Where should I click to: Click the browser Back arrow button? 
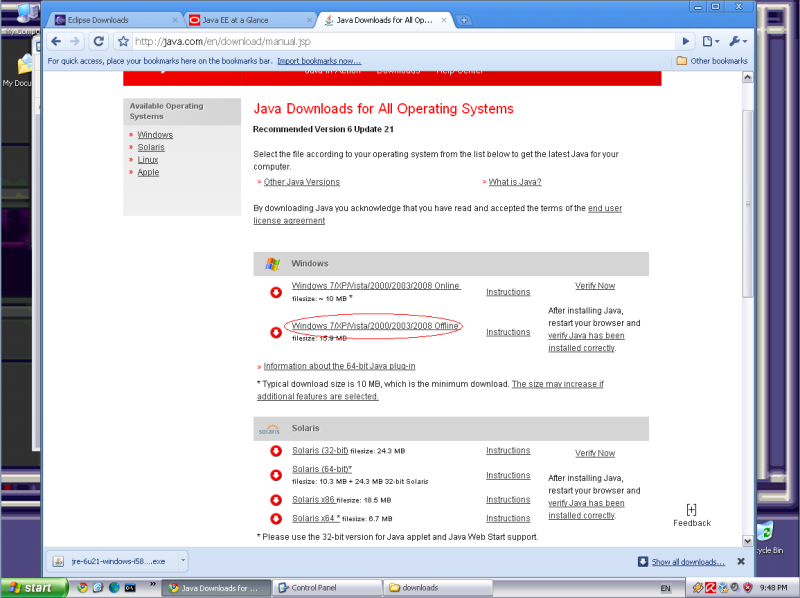click(x=56, y=41)
